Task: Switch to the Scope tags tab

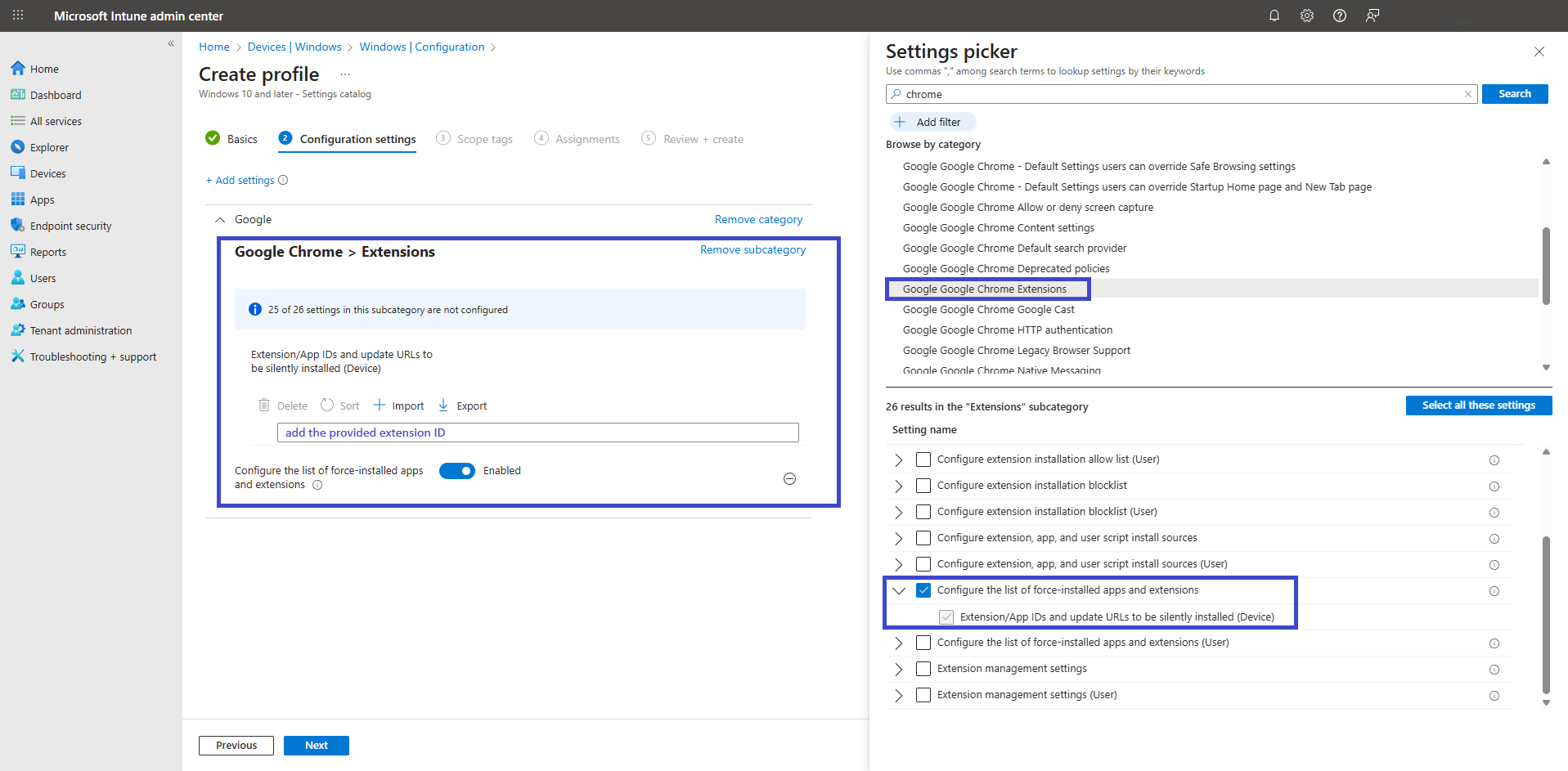Action: click(x=484, y=138)
